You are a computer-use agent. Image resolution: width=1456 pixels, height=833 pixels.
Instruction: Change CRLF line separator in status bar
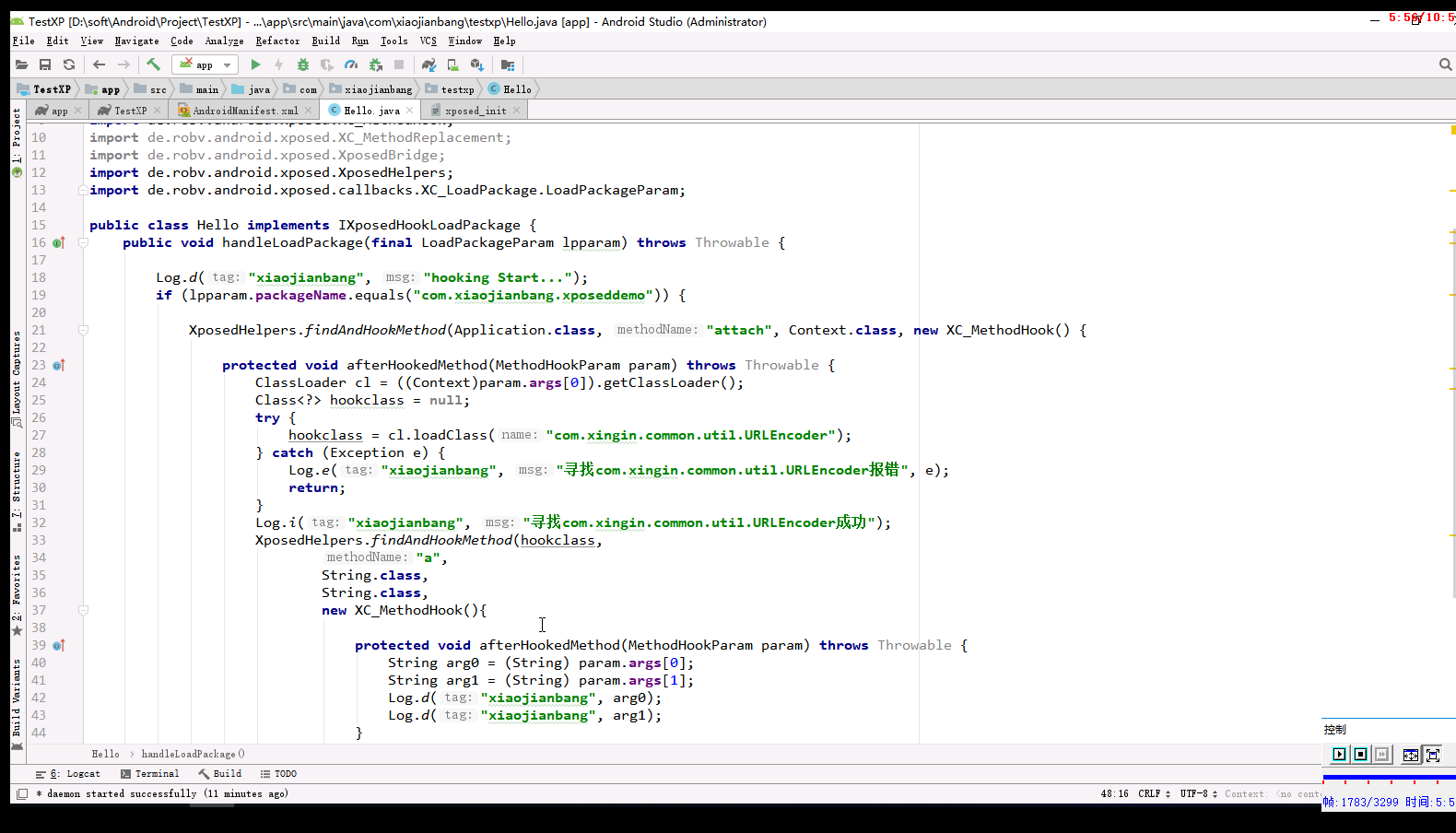coord(1154,793)
